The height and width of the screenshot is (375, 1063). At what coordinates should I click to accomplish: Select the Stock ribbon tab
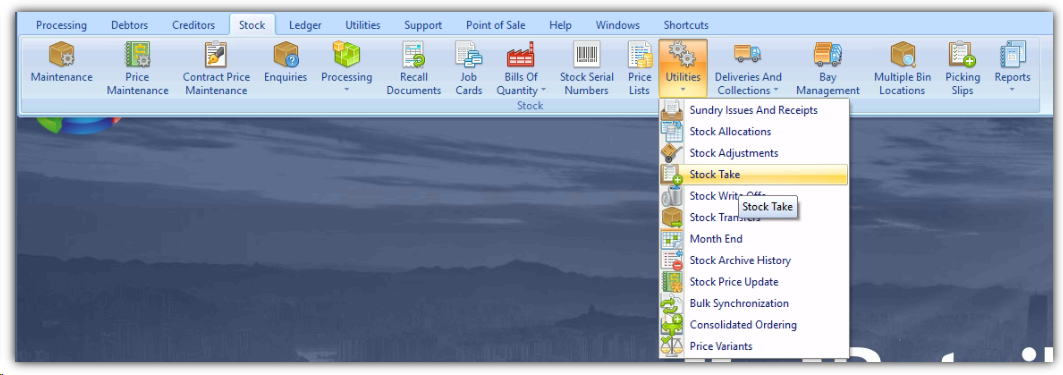252,25
